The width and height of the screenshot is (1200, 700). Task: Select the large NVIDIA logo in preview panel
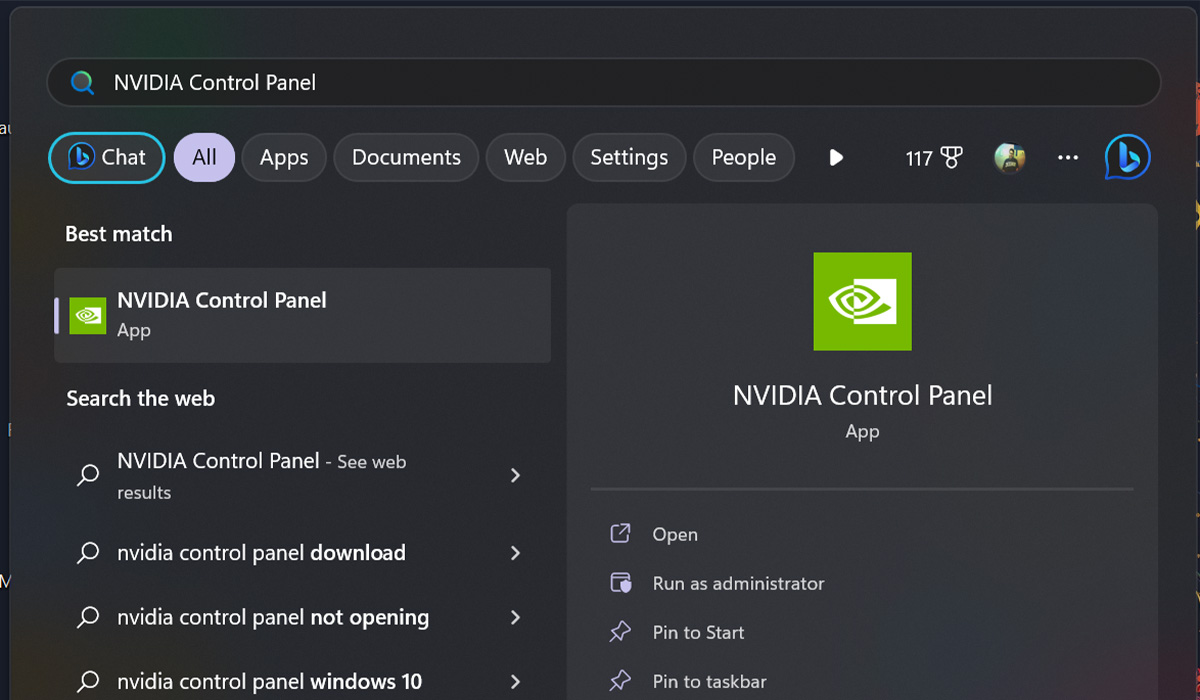[x=861, y=302]
